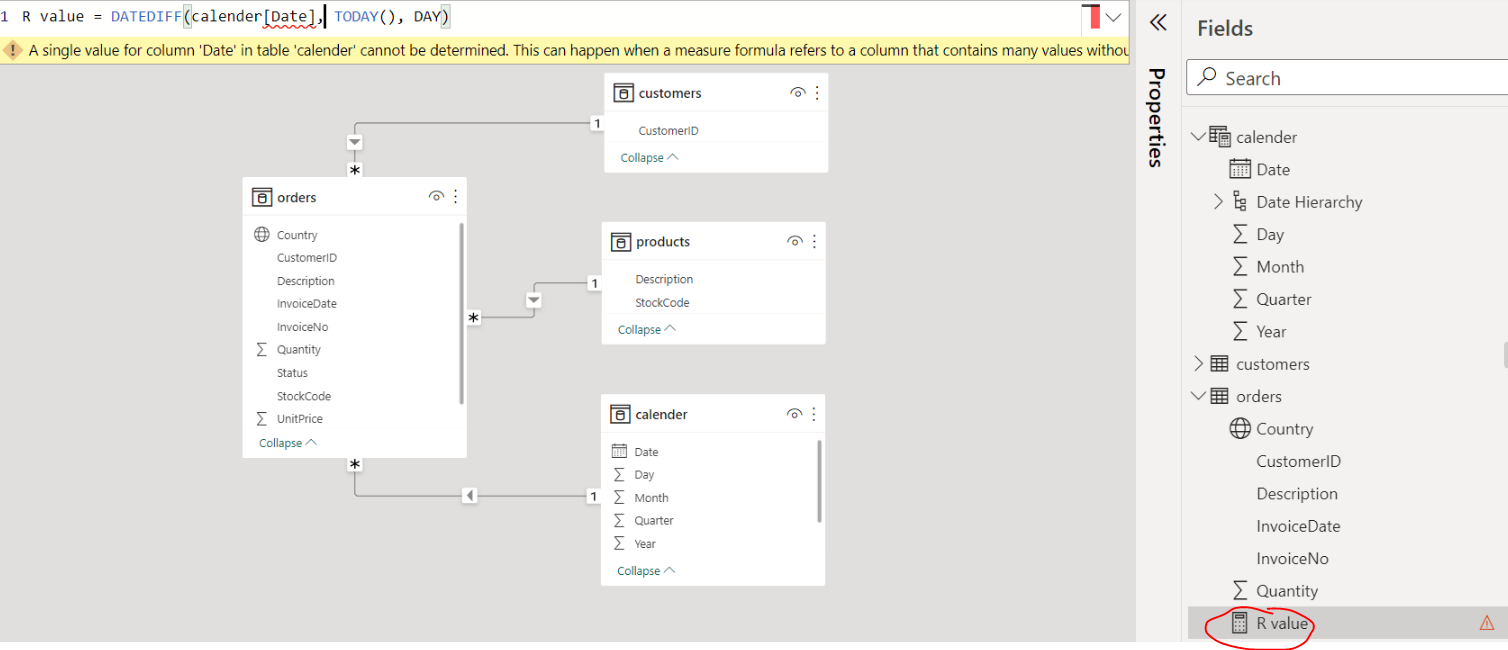The image size is (1508, 650).
Task: Select Month field in Fields list
Action: click(1280, 267)
